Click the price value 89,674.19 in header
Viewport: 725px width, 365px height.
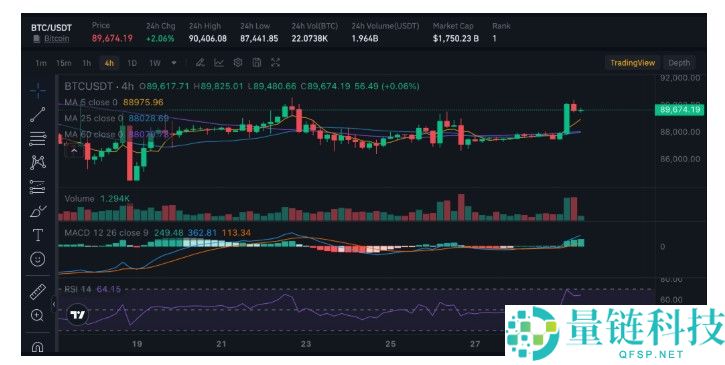click(x=112, y=38)
